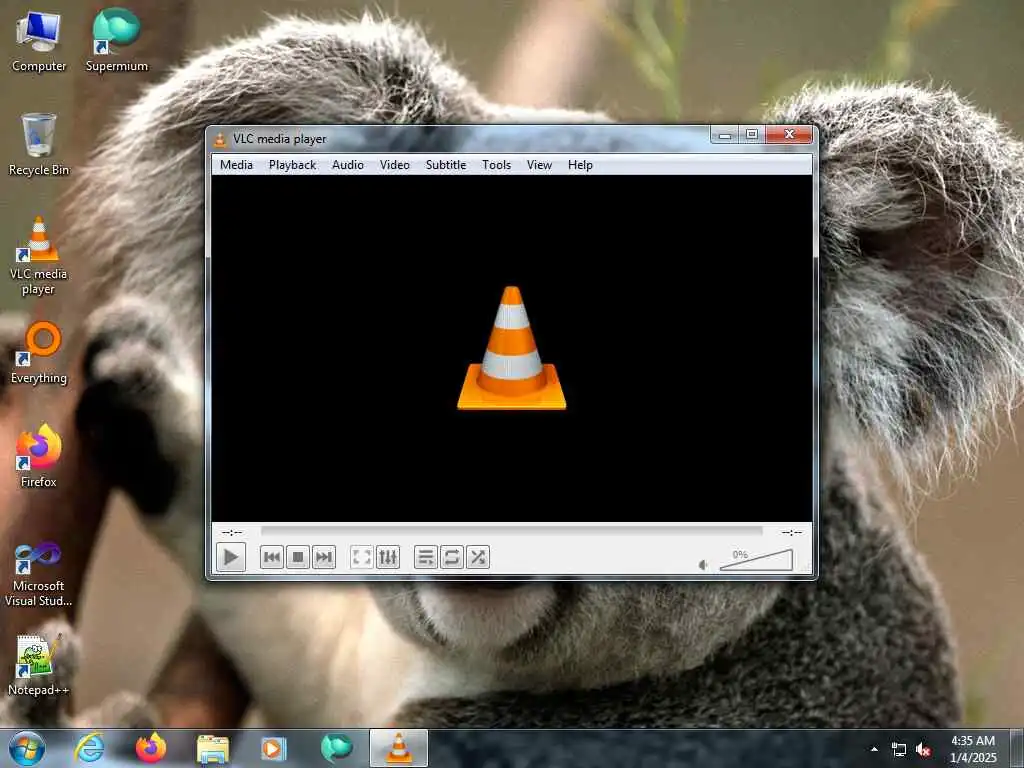Stop playback with the Stop button
Viewport: 1024px width, 768px height.
[x=298, y=557]
